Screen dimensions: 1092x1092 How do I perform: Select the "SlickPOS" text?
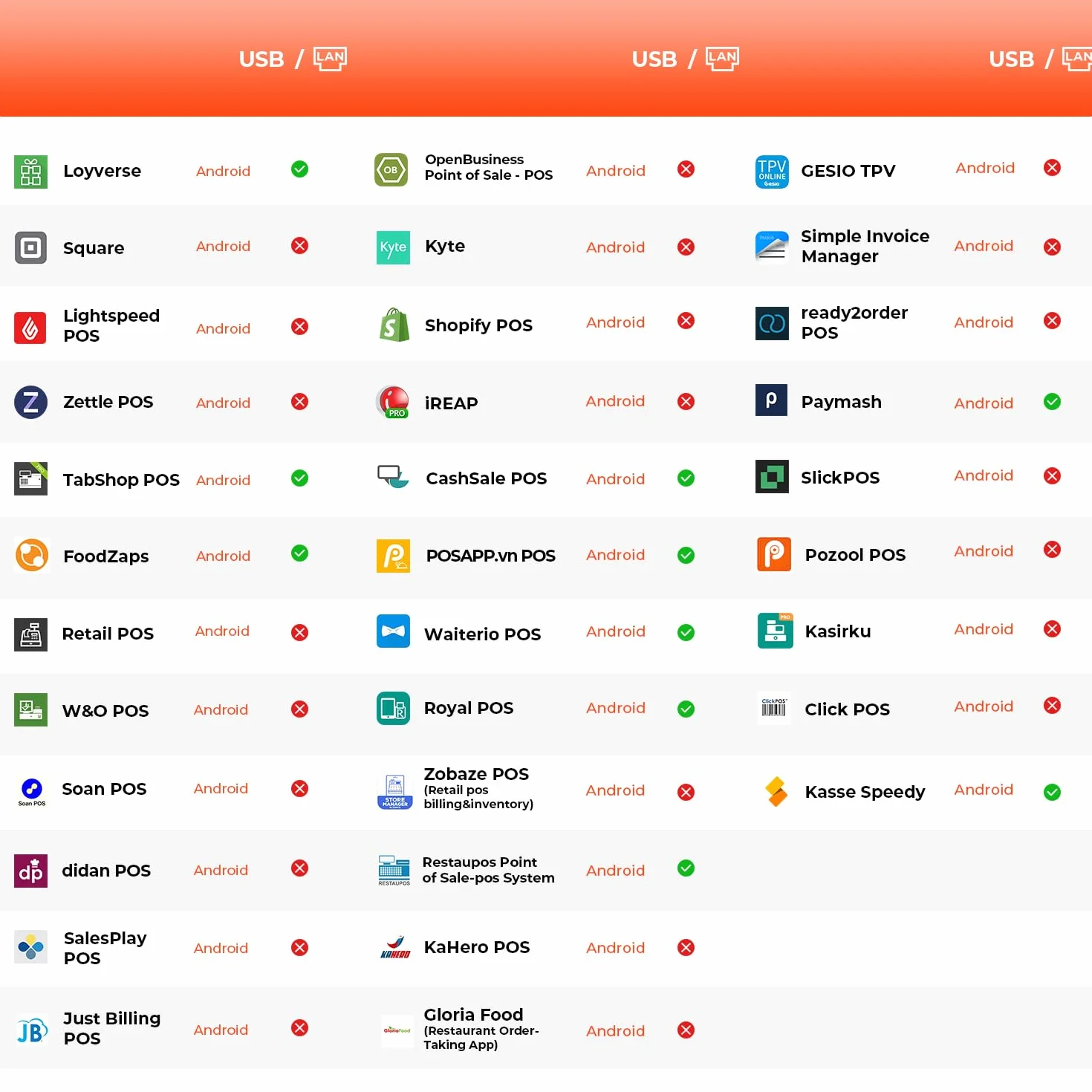pos(840,478)
